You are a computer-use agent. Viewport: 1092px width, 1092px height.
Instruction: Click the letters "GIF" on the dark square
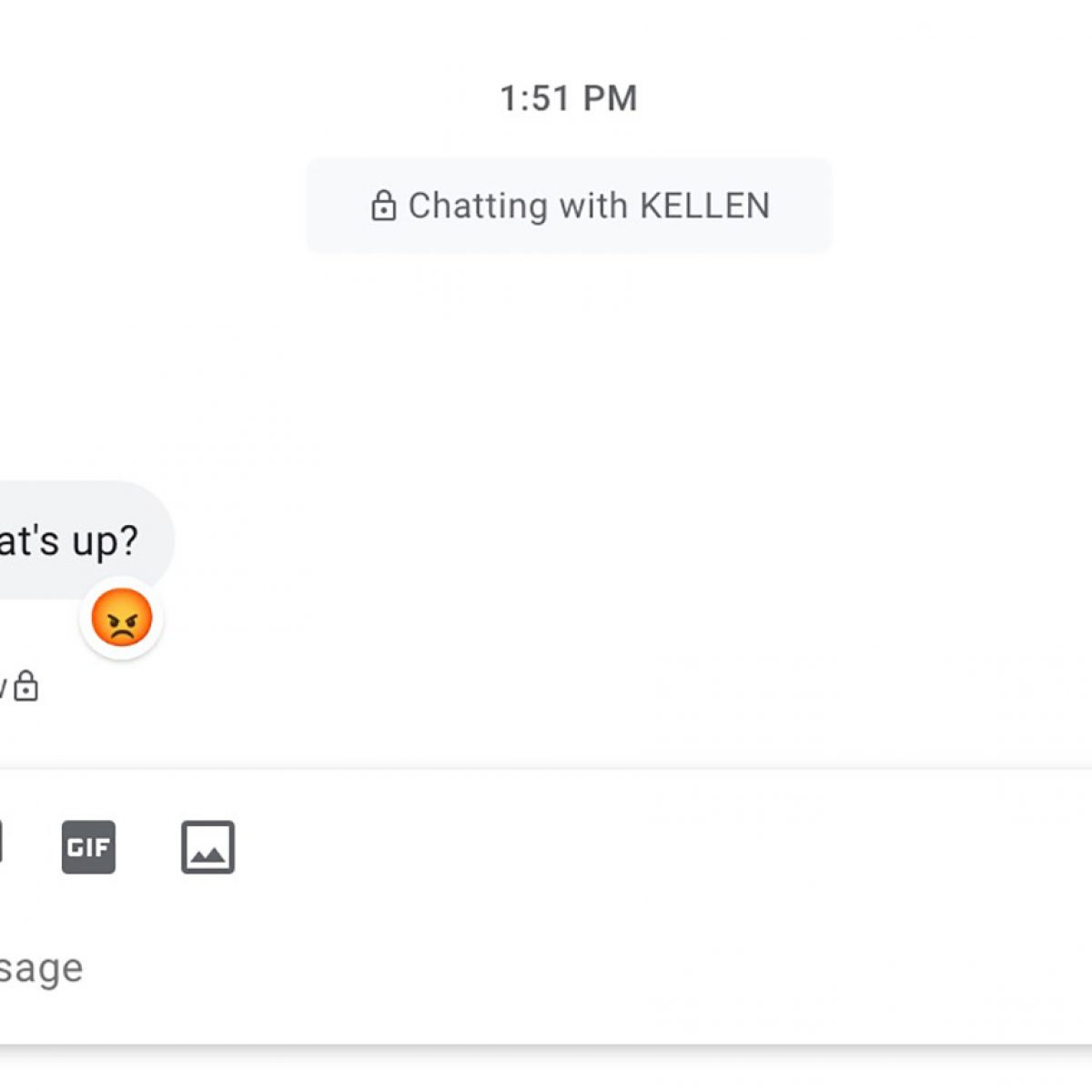coord(88,848)
